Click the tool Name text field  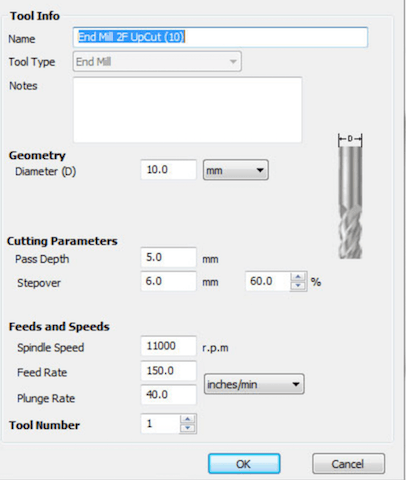[220, 37]
